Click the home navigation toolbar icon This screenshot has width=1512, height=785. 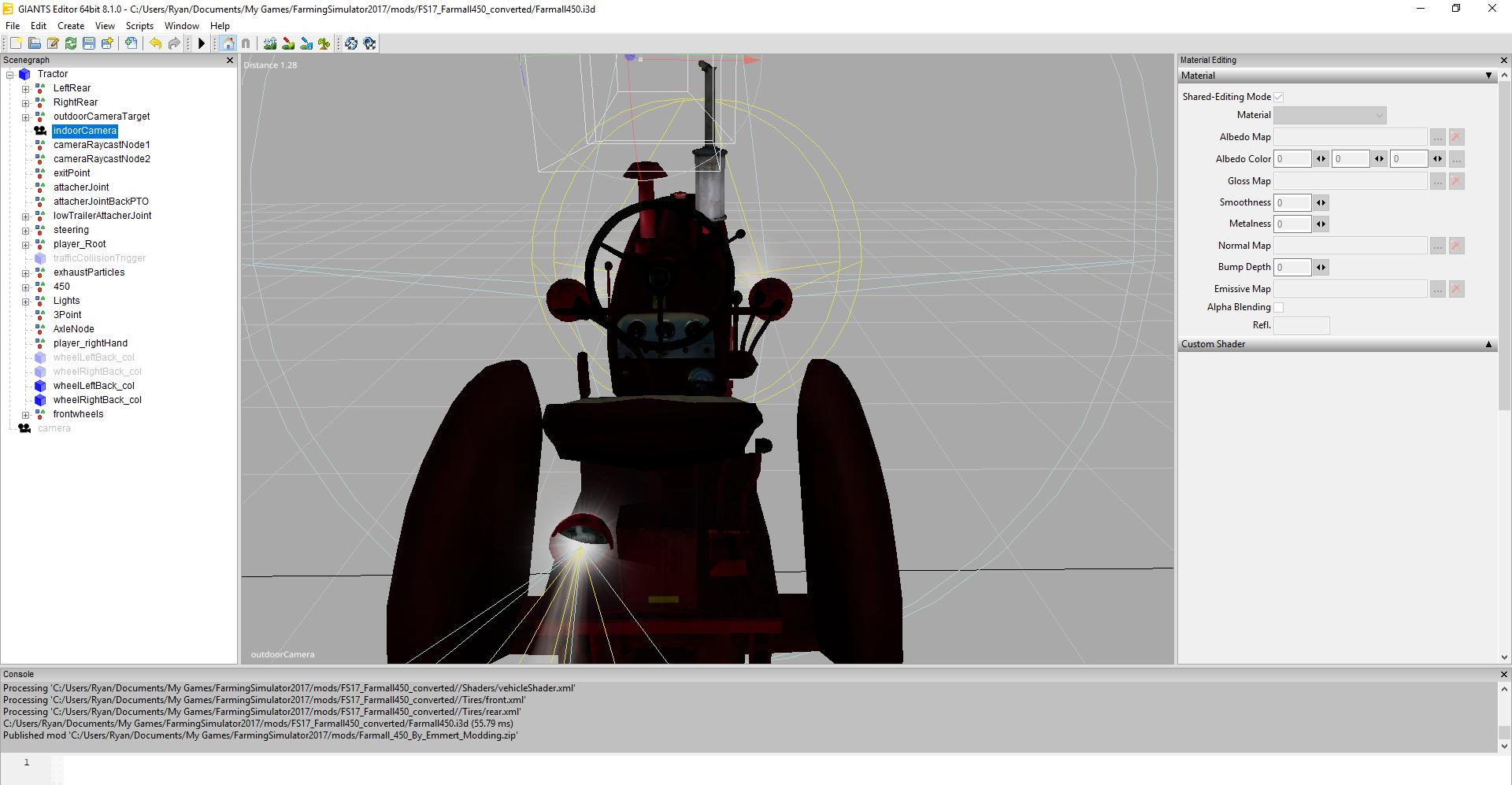pyautogui.click(x=228, y=43)
